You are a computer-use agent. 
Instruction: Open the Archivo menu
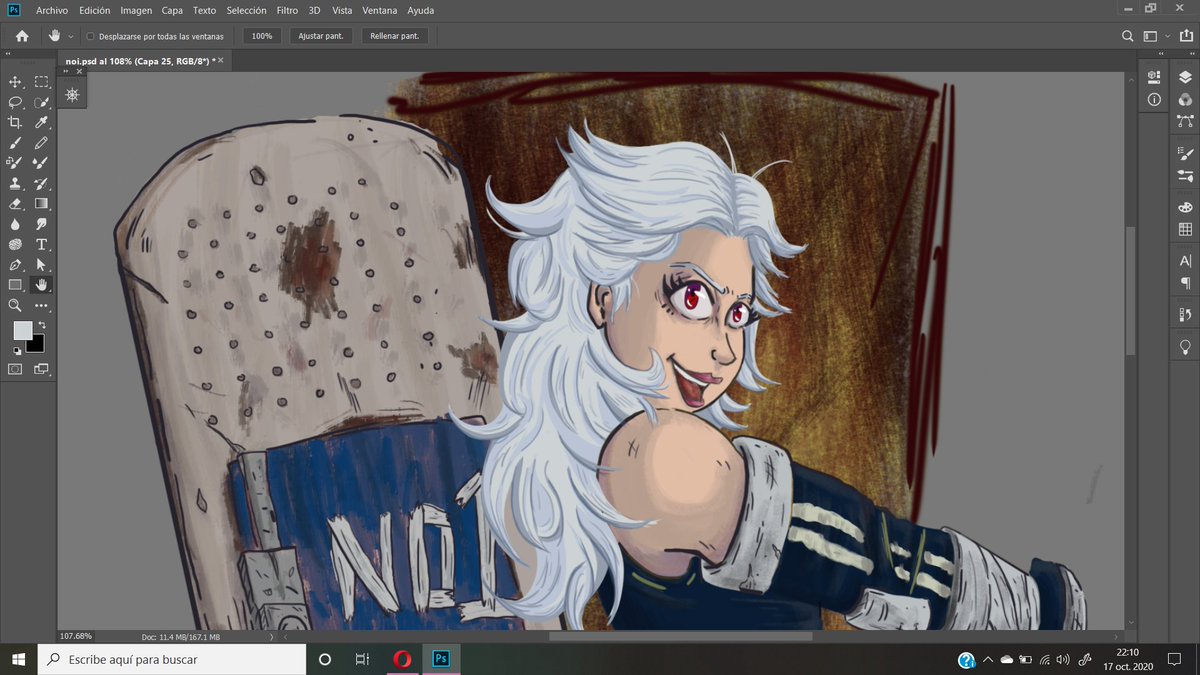pyautogui.click(x=52, y=10)
